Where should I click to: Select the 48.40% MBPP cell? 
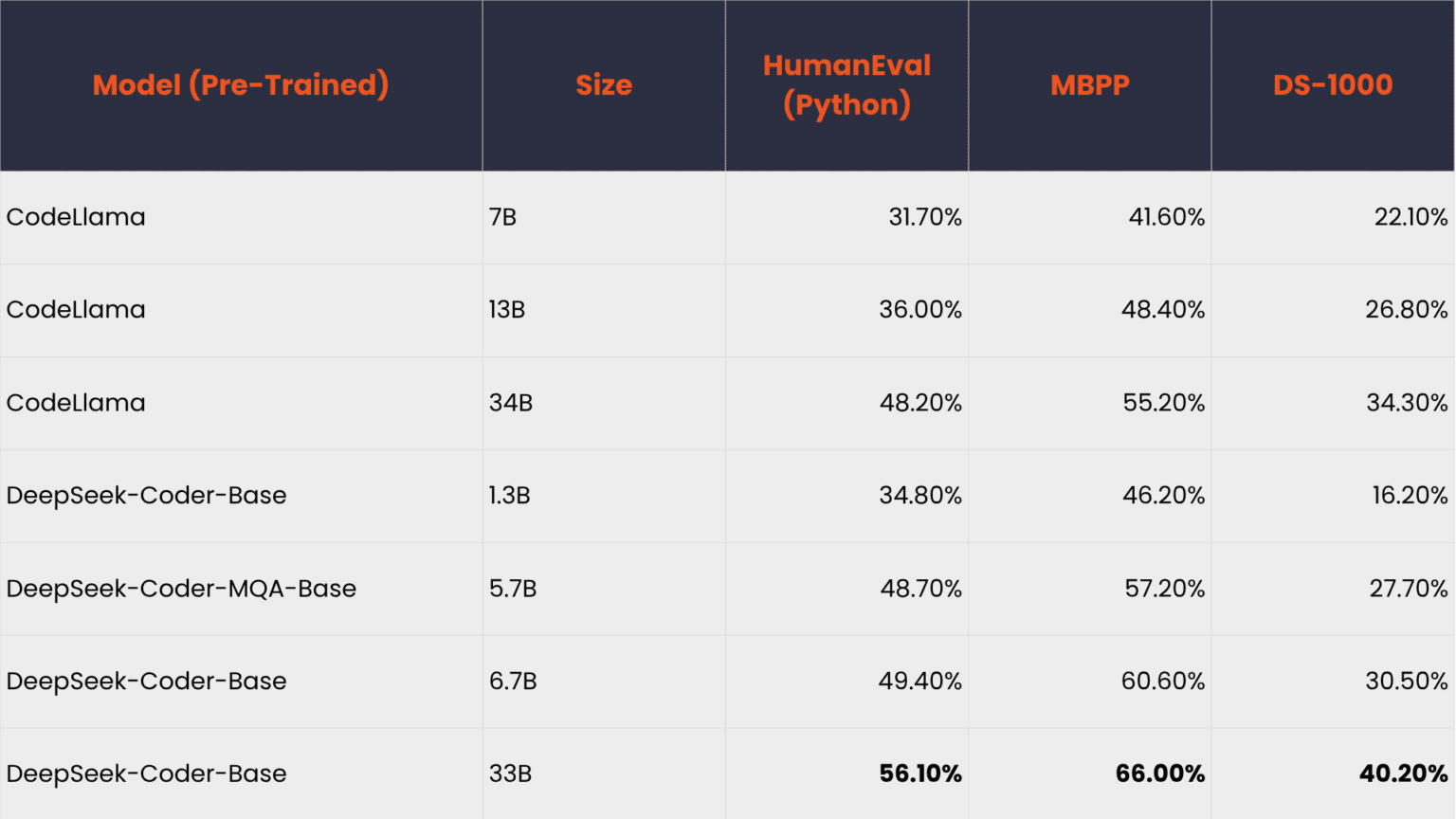click(1162, 310)
